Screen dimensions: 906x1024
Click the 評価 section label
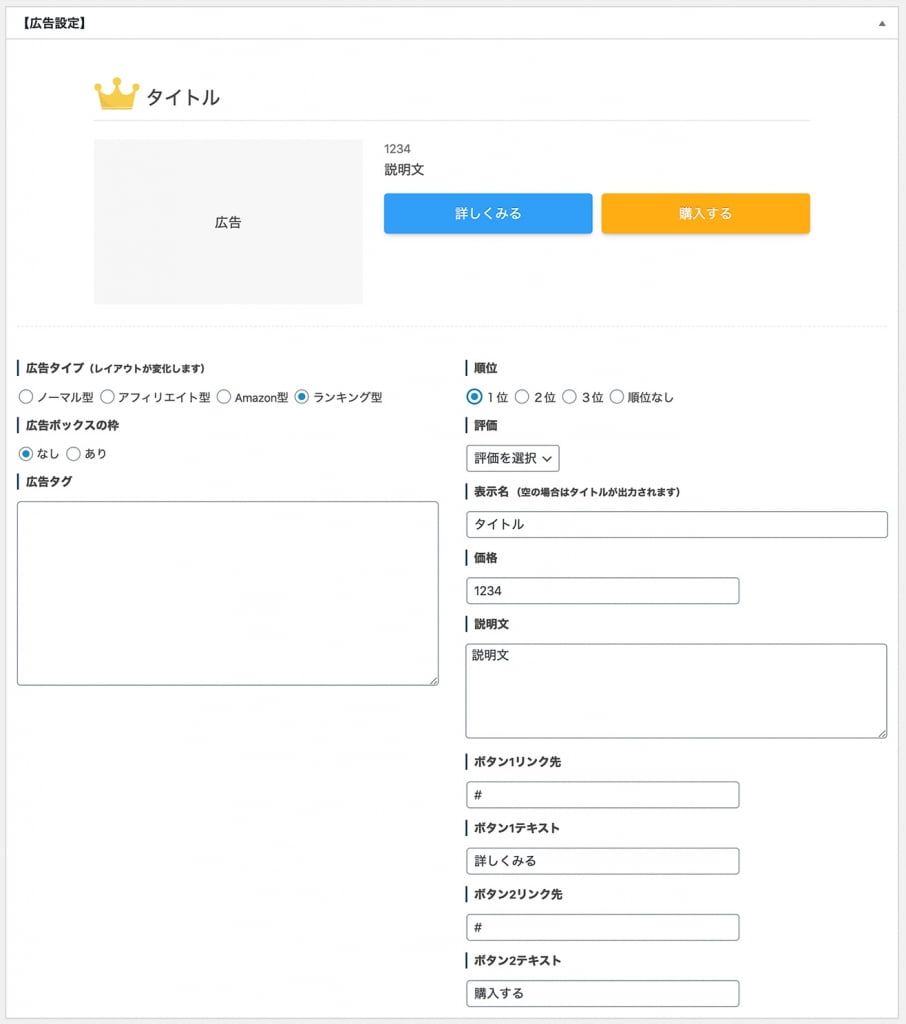485,425
